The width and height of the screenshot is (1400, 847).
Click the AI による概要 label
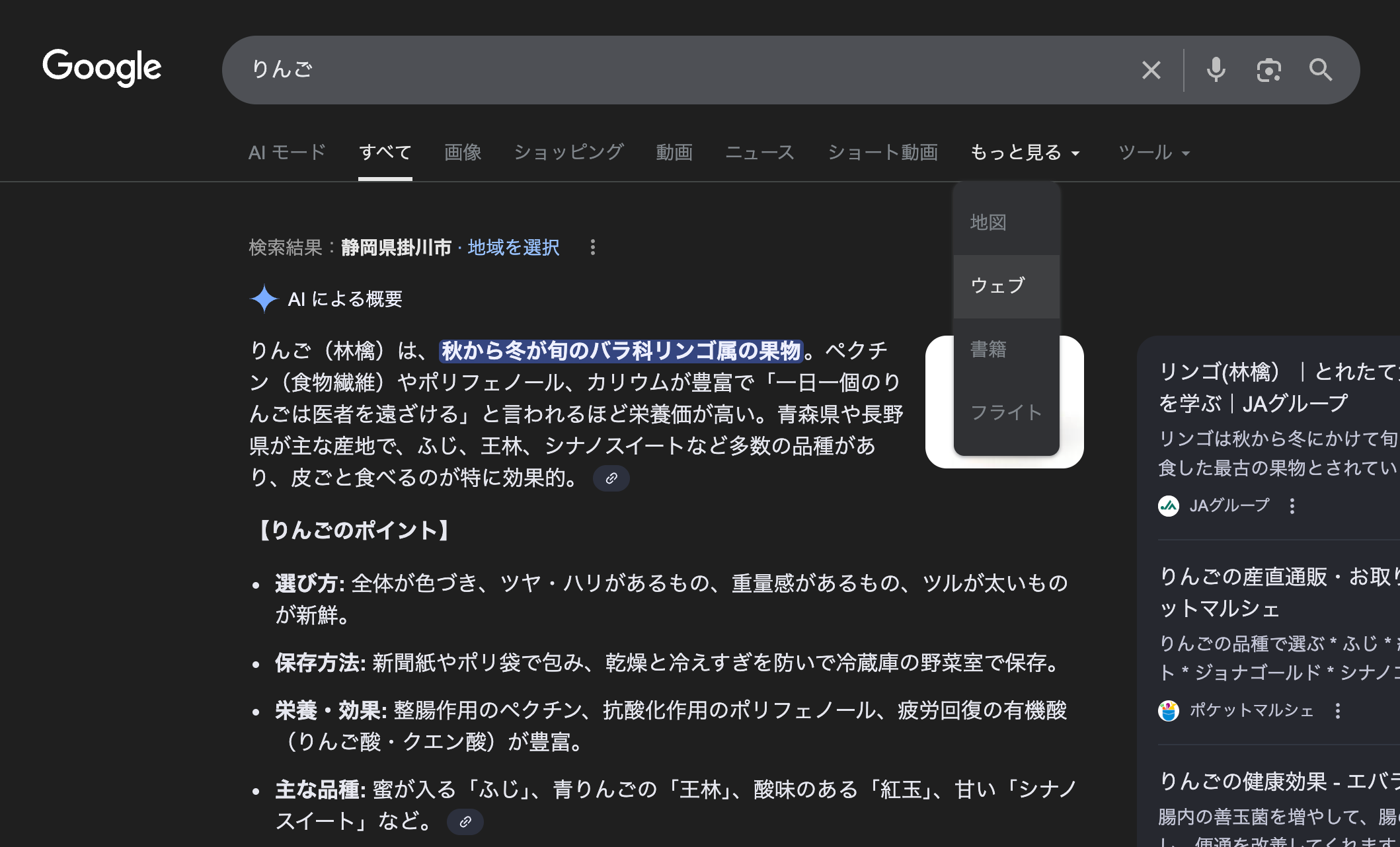[345, 299]
